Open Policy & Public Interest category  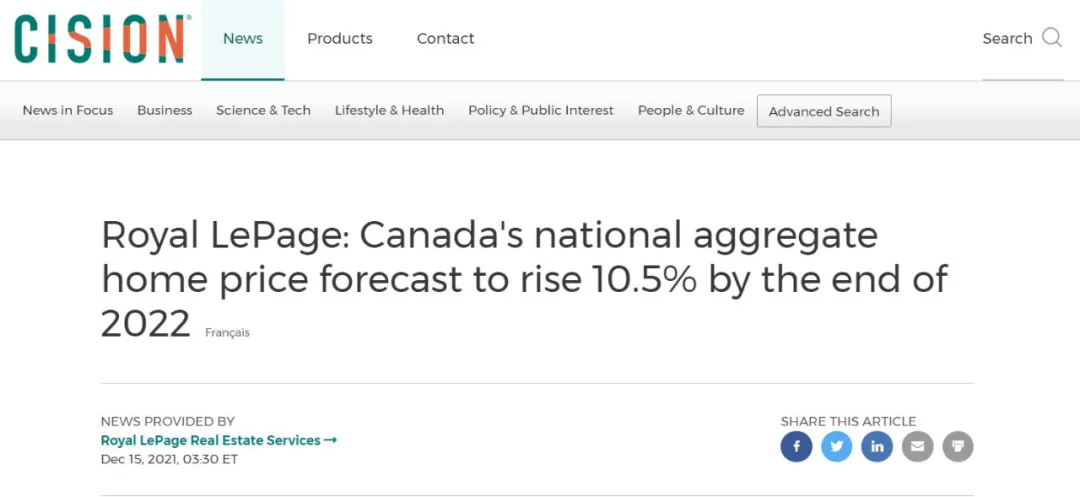[x=541, y=110]
